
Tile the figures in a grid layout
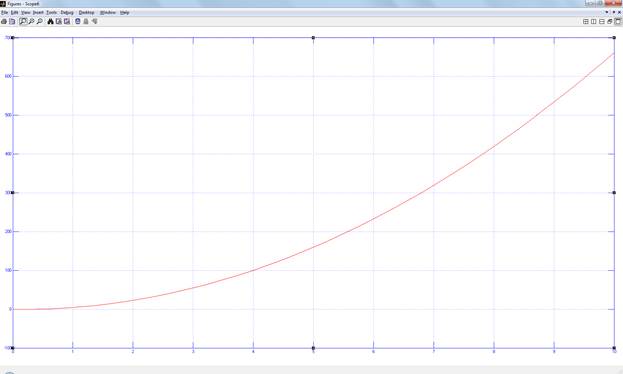pos(586,21)
